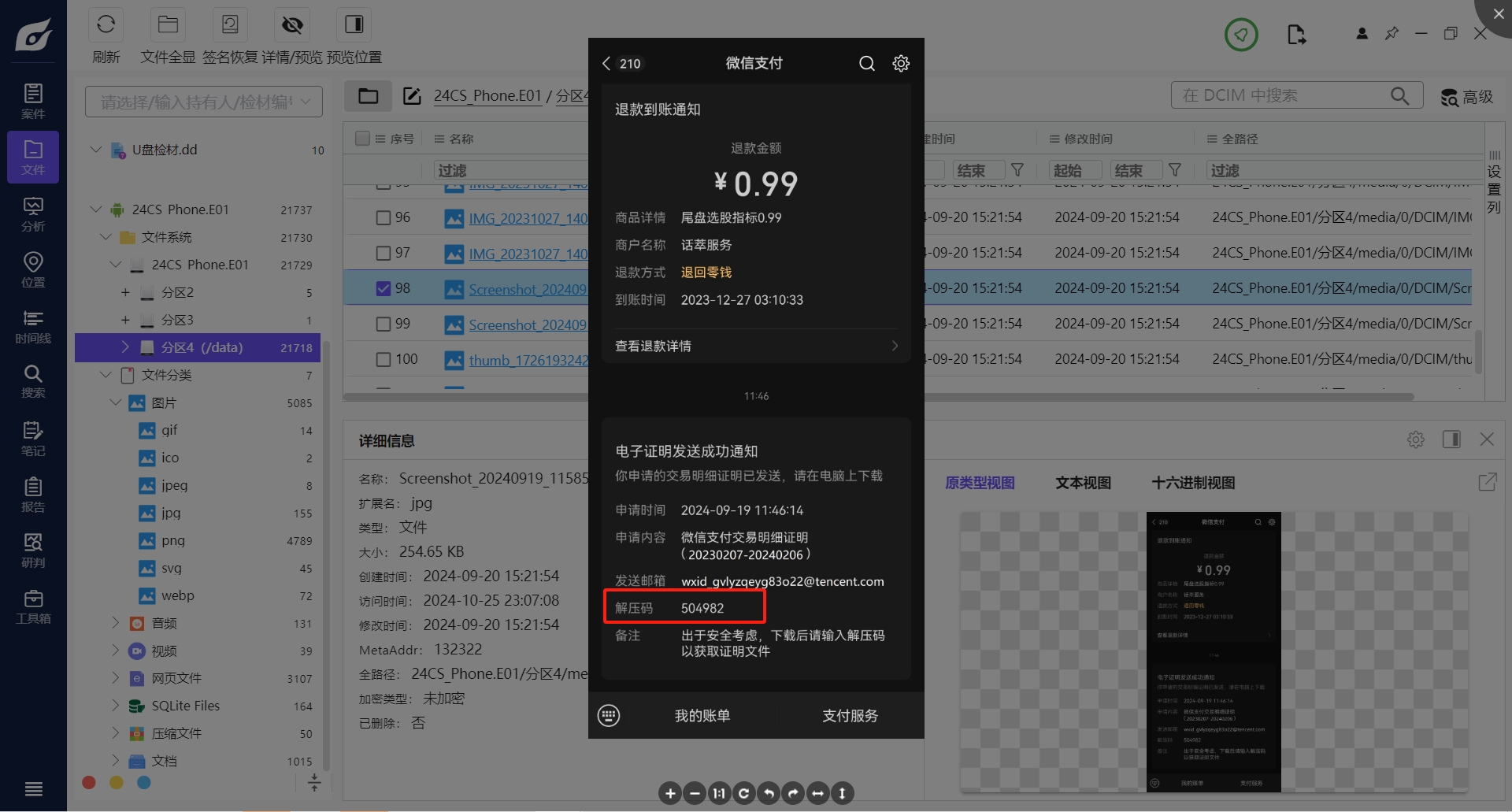The image size is (1512, 812).
Task: Select the jpg file type in tree
Action: point(171,513)
